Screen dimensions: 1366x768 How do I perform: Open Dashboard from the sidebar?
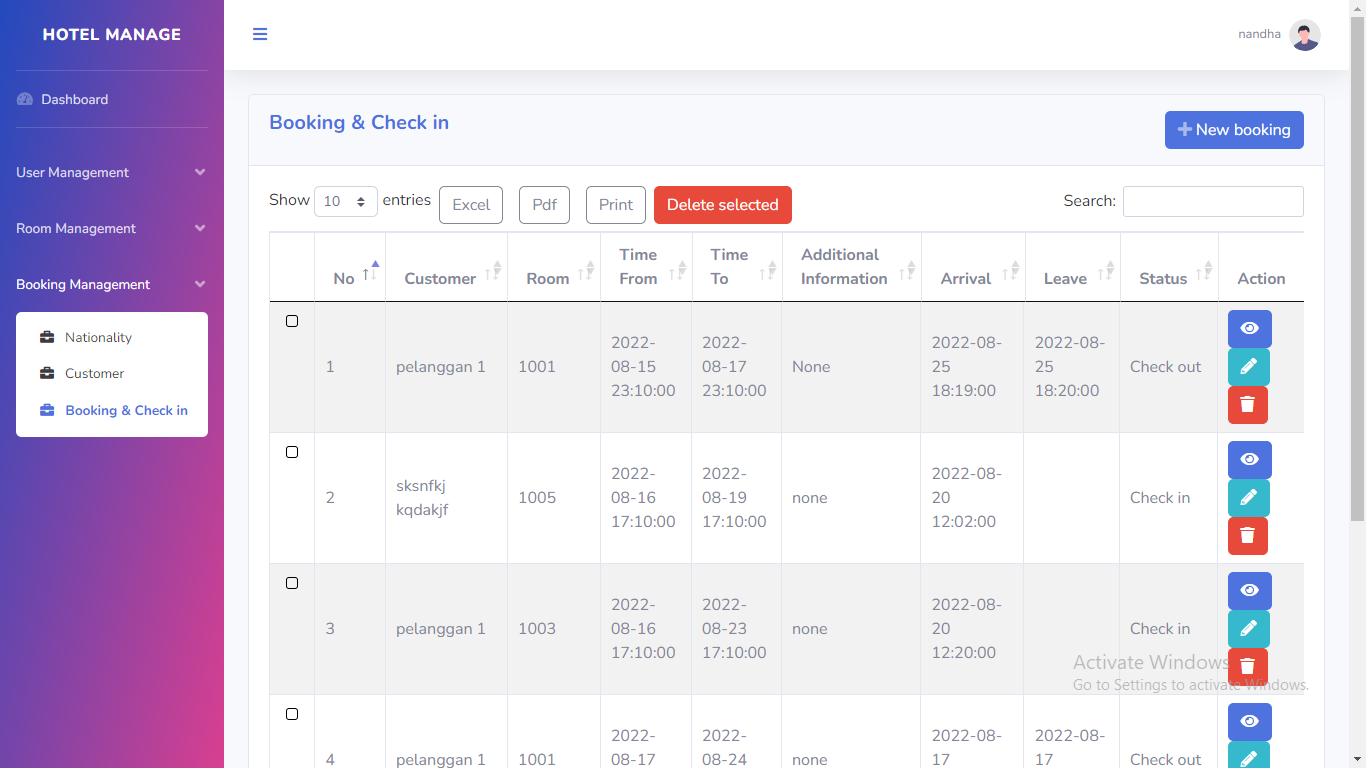click(74, 100)
